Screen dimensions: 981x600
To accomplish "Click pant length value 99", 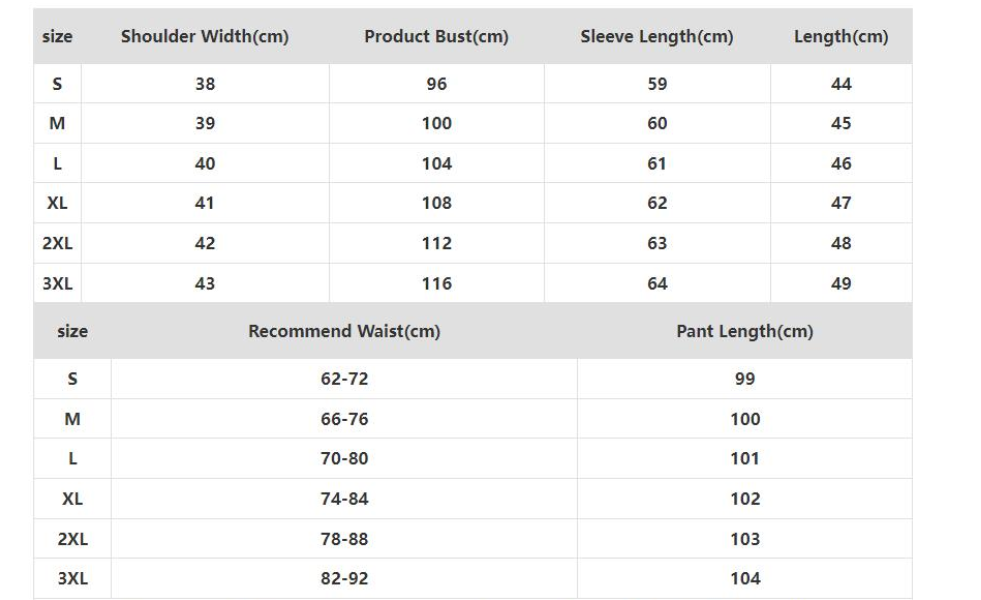I will [x=744, y=379].
